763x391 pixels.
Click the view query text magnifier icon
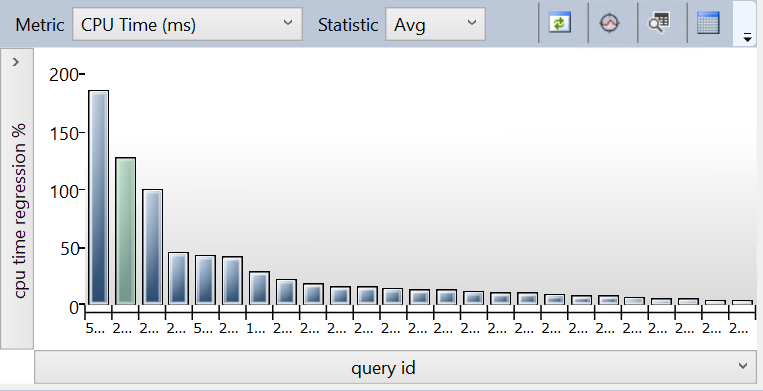click(659, 23)
